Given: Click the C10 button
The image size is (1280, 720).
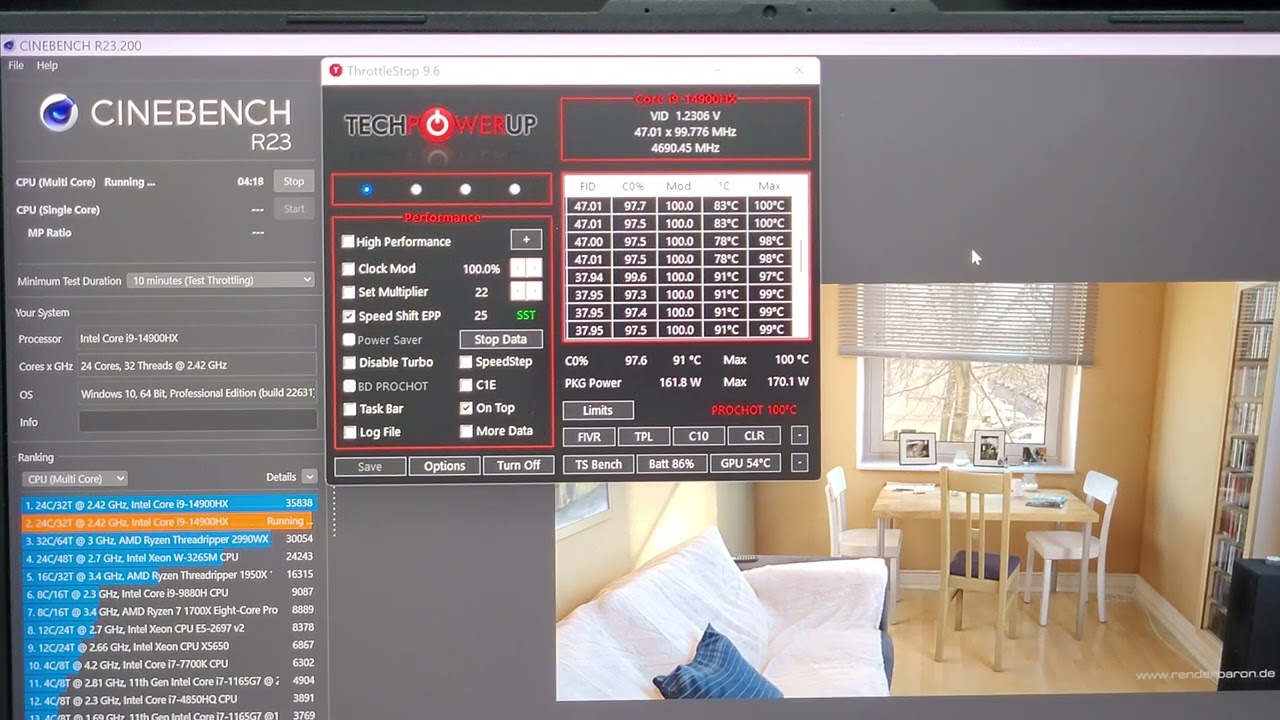Looking at the screenshot, I should [698, 436].
